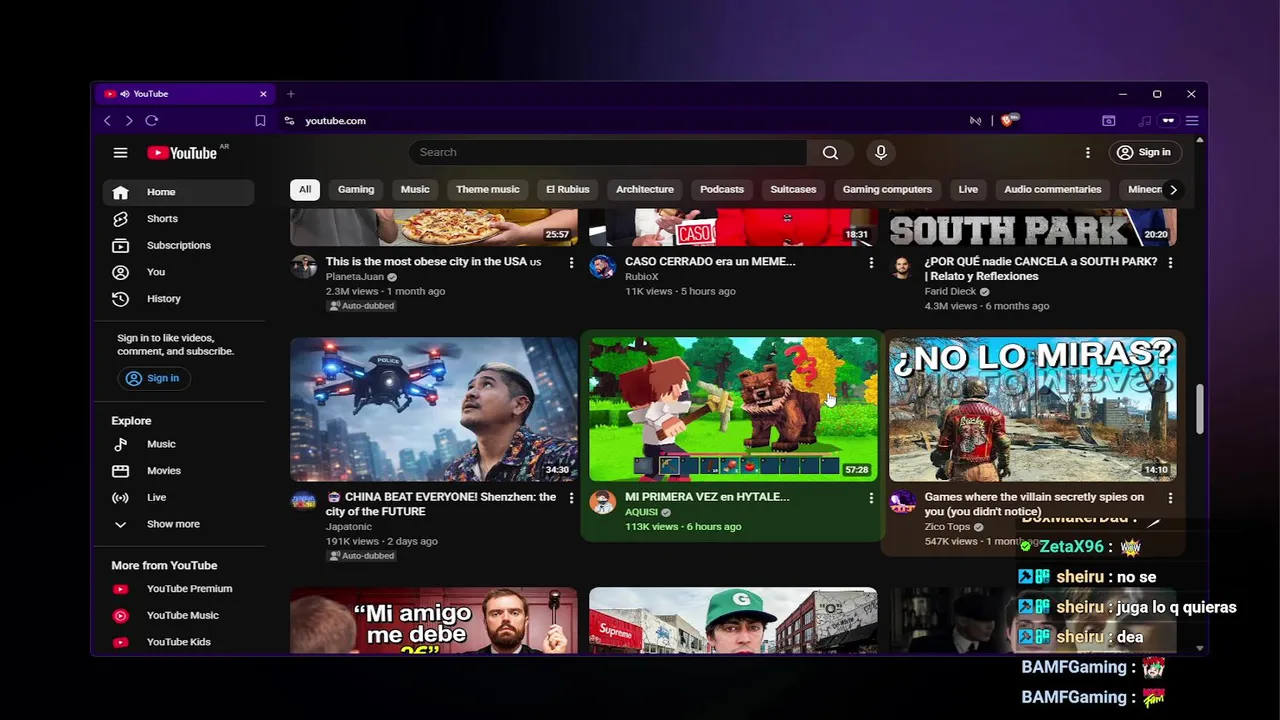Open the browser hamburger menu
1280x720 pixels.
[1192, 121]
